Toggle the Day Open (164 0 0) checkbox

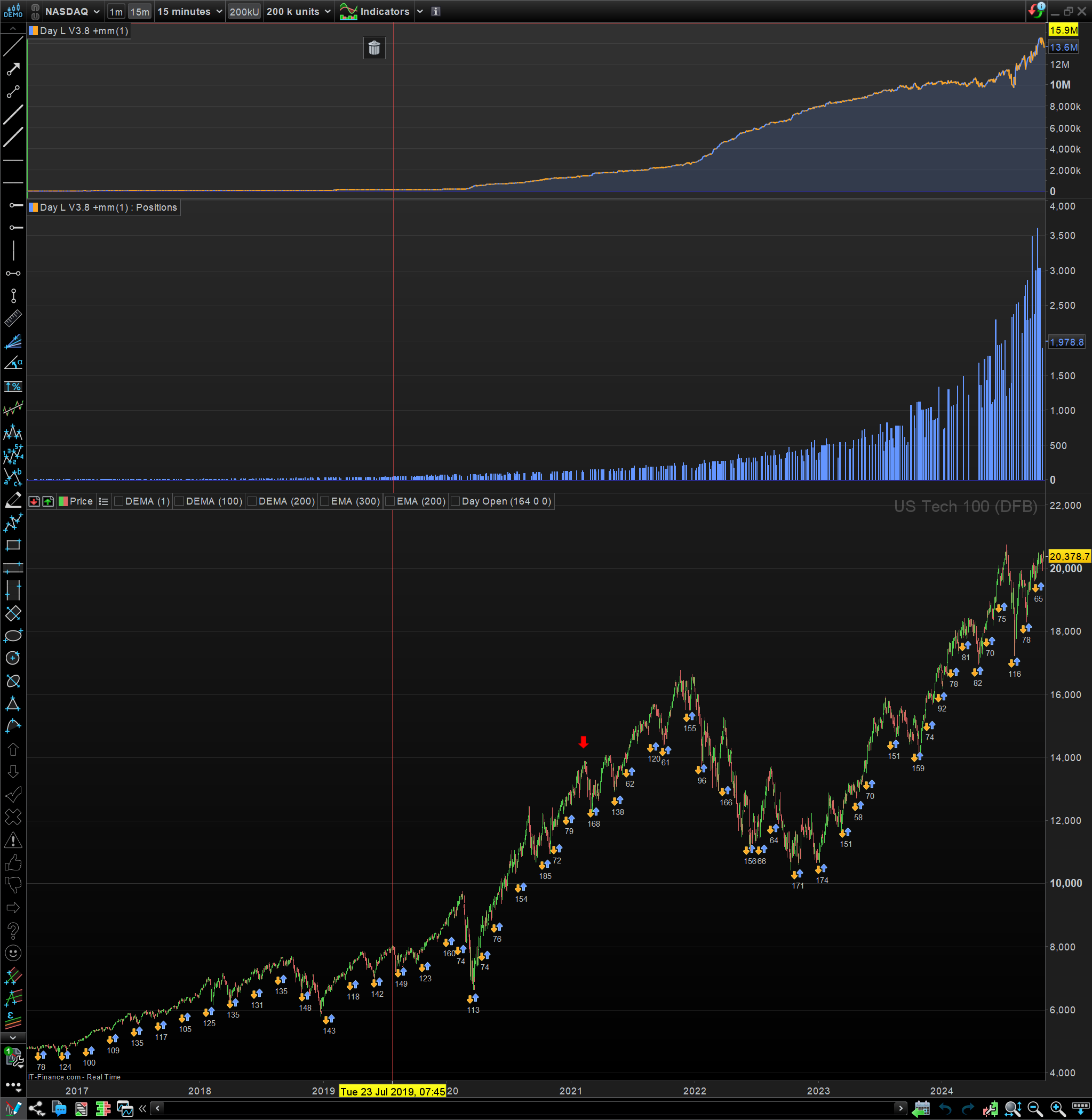point(456,501)
